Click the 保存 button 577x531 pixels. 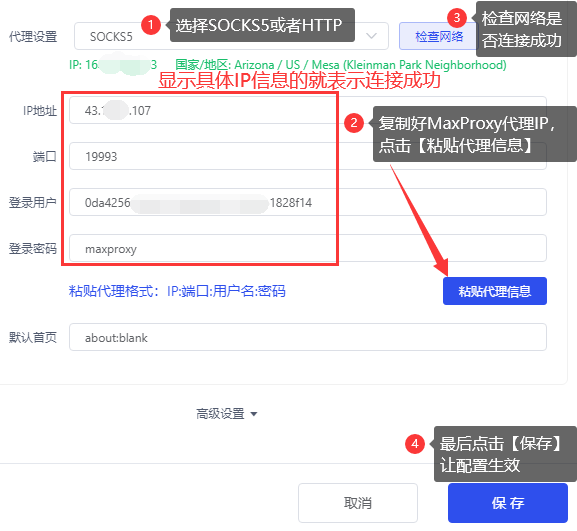[x=508, y=503]
